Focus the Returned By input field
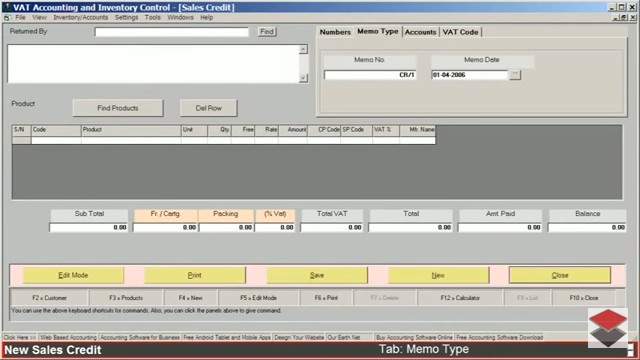This screenshot has height=360, width=640. click(171, 32)
